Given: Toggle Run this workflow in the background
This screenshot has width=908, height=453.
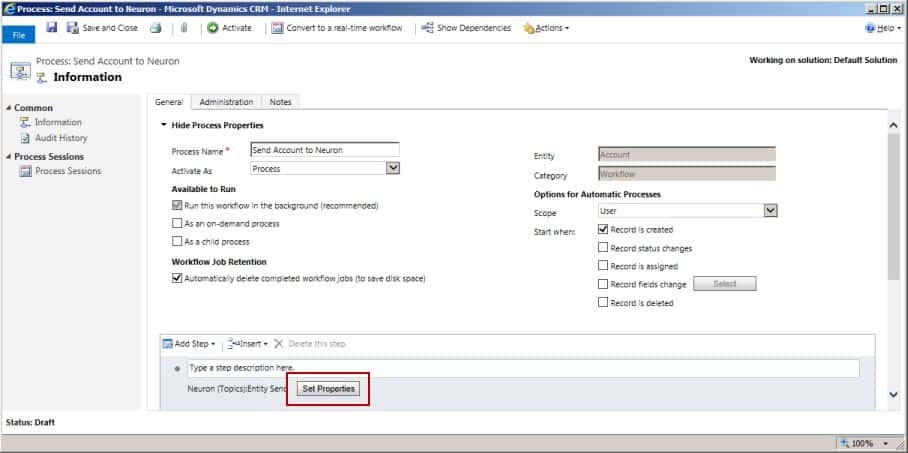Looking at the screenshot, I should (x=177, y=206).
